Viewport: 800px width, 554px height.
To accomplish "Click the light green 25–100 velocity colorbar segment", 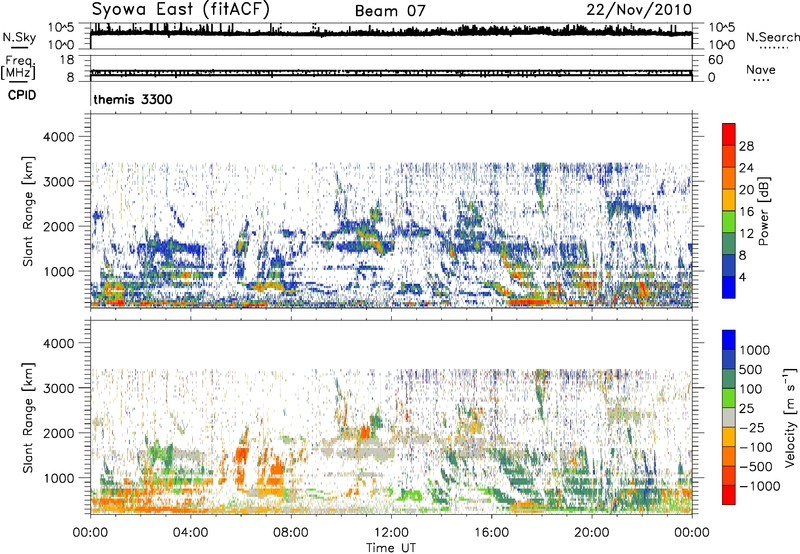I will coord(729,398).
